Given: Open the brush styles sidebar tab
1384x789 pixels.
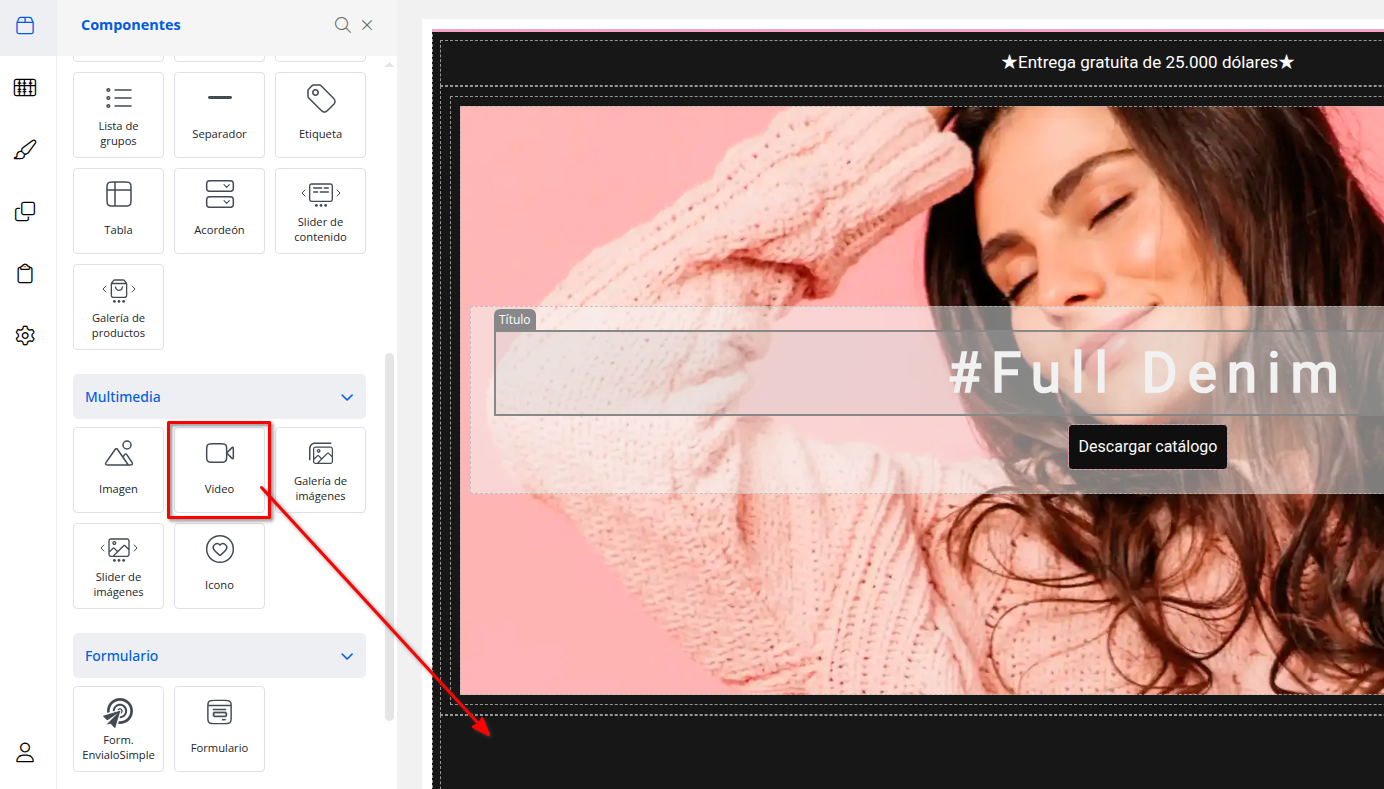Looking at the screenshot, I should point(25,150).
